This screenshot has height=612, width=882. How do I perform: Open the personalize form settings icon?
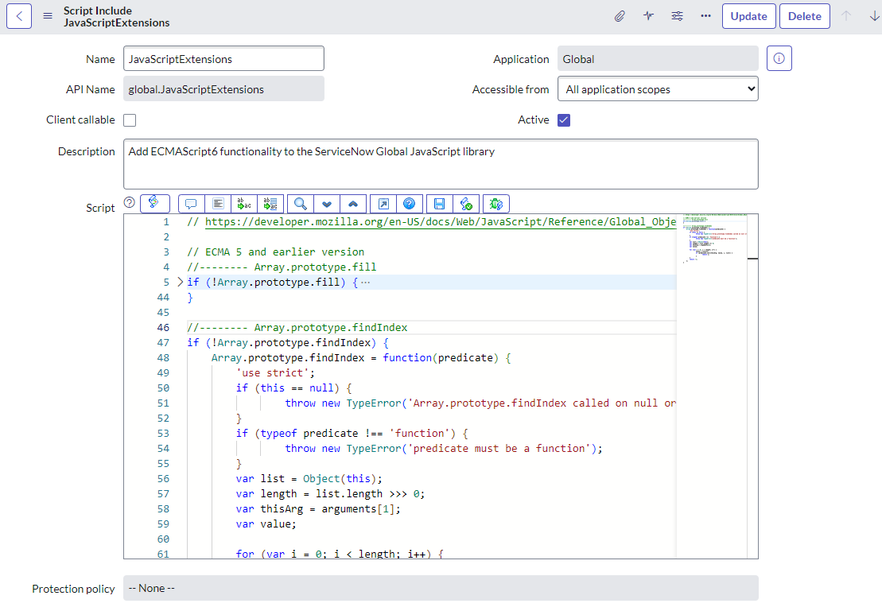click(677, 16)
